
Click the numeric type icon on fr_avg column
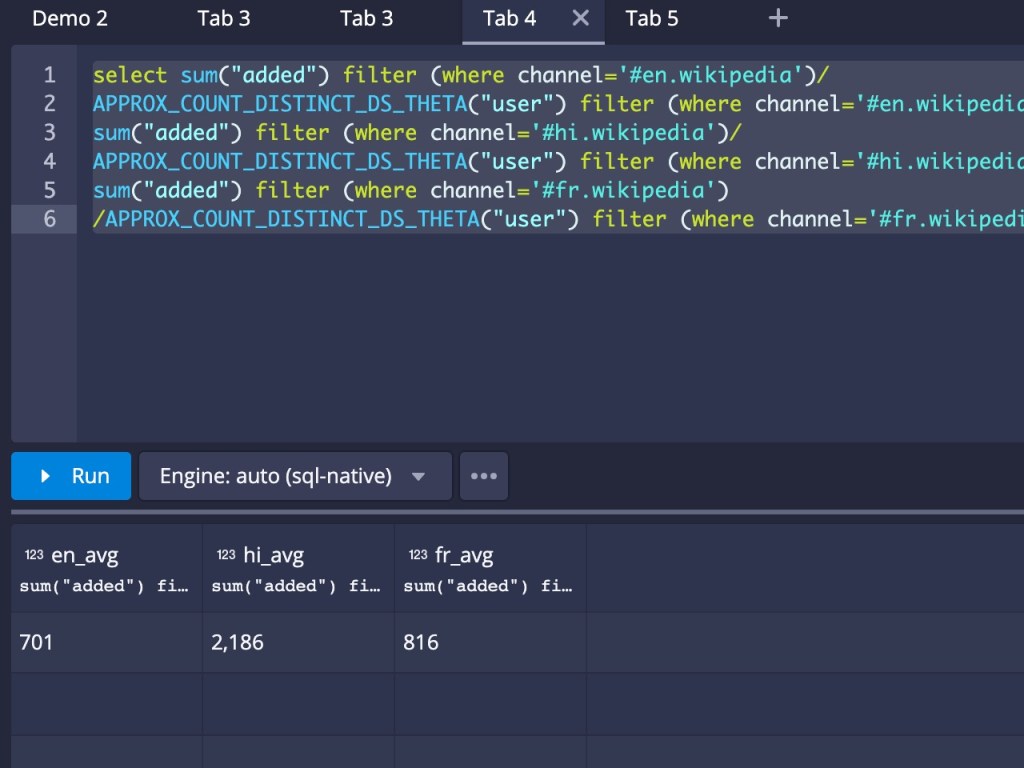(x=418, y=556)
